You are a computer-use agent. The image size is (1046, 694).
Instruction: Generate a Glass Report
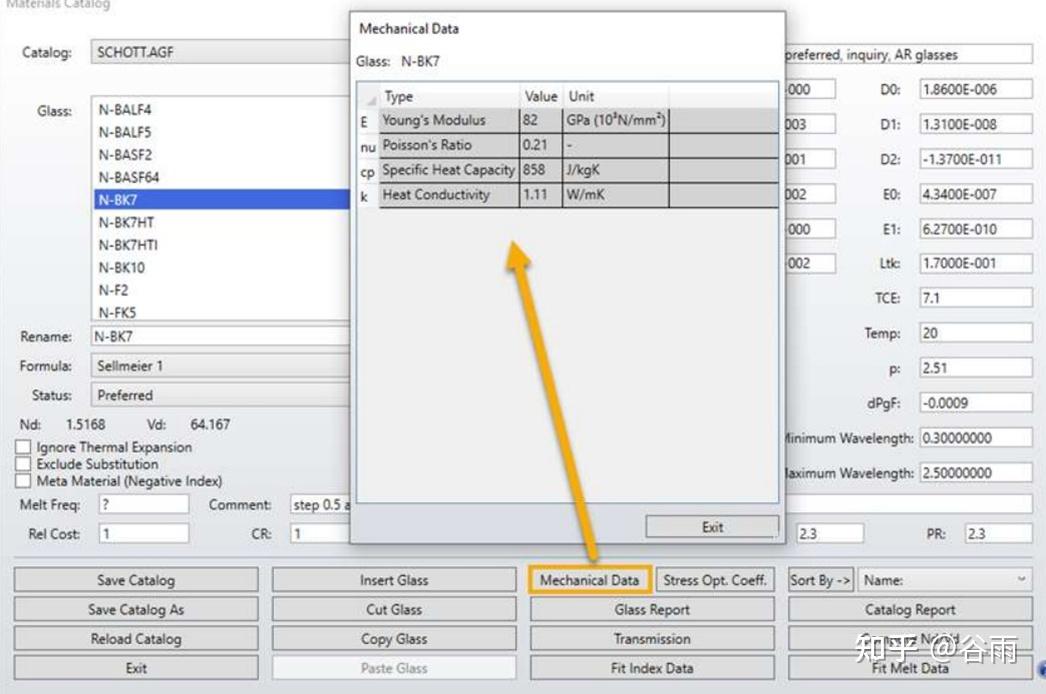651,609
